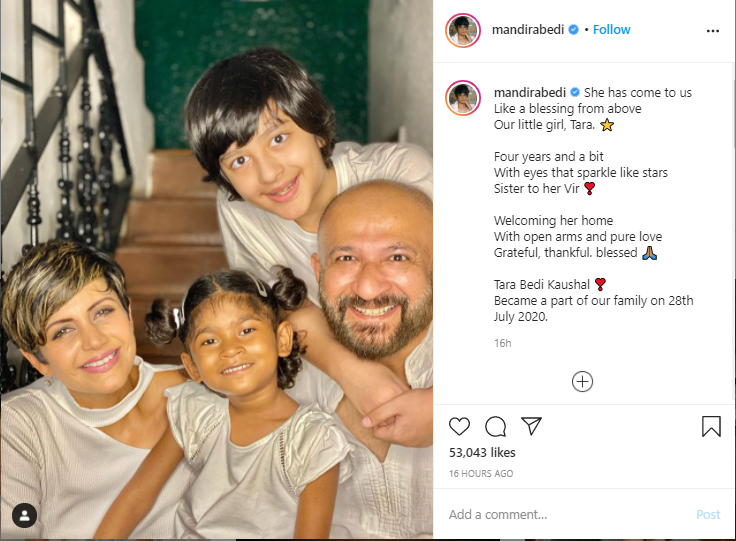
Task: Open the avatar beside the caption
Action: pos(463,98)
